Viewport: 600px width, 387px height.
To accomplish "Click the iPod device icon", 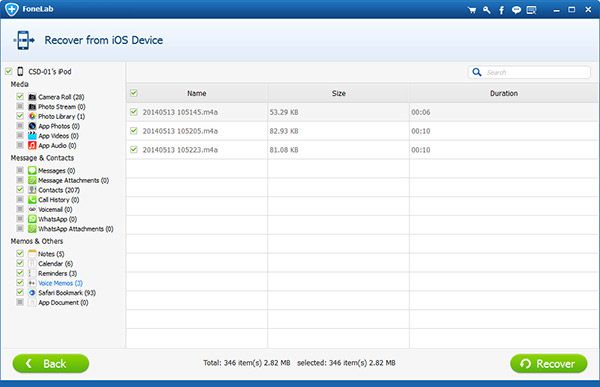I will (20, 71).
